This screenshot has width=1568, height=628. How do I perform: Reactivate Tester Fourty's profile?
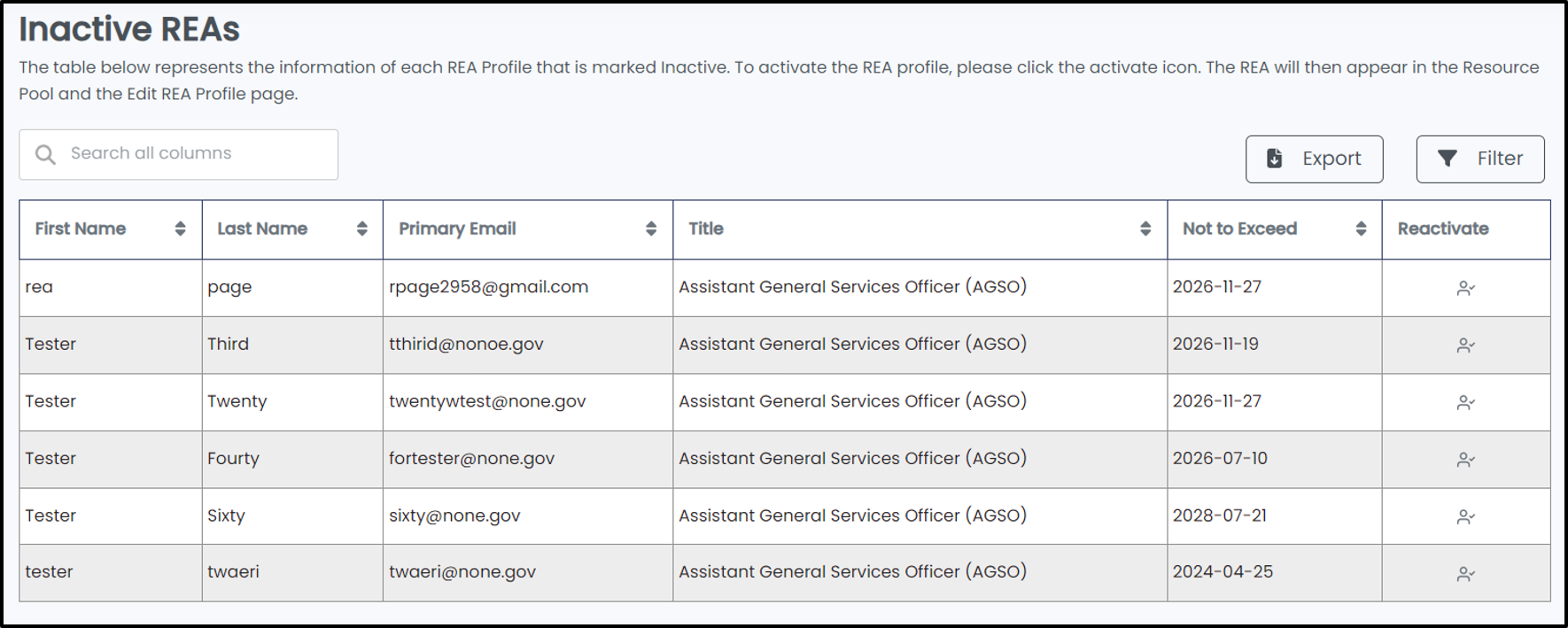pos(1465,460)
